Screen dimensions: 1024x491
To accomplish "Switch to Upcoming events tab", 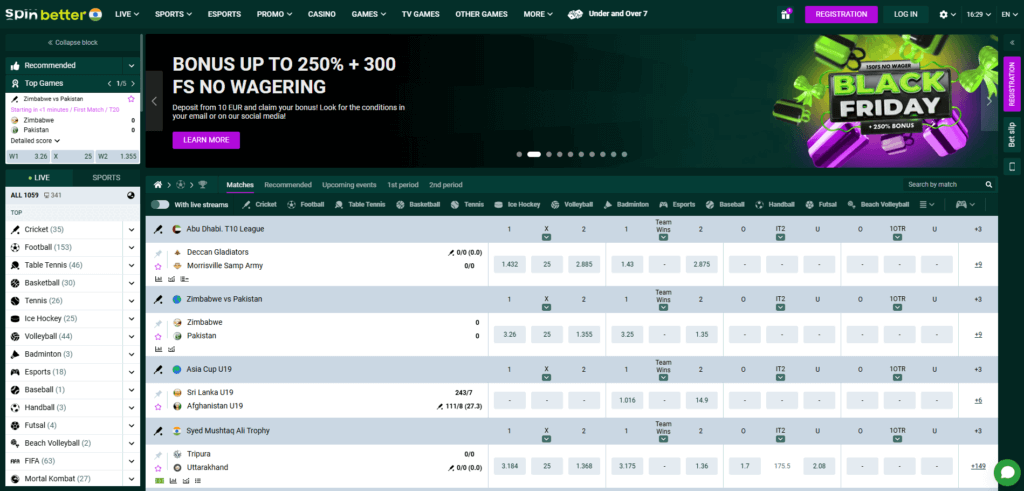I will tap(349, 185).
